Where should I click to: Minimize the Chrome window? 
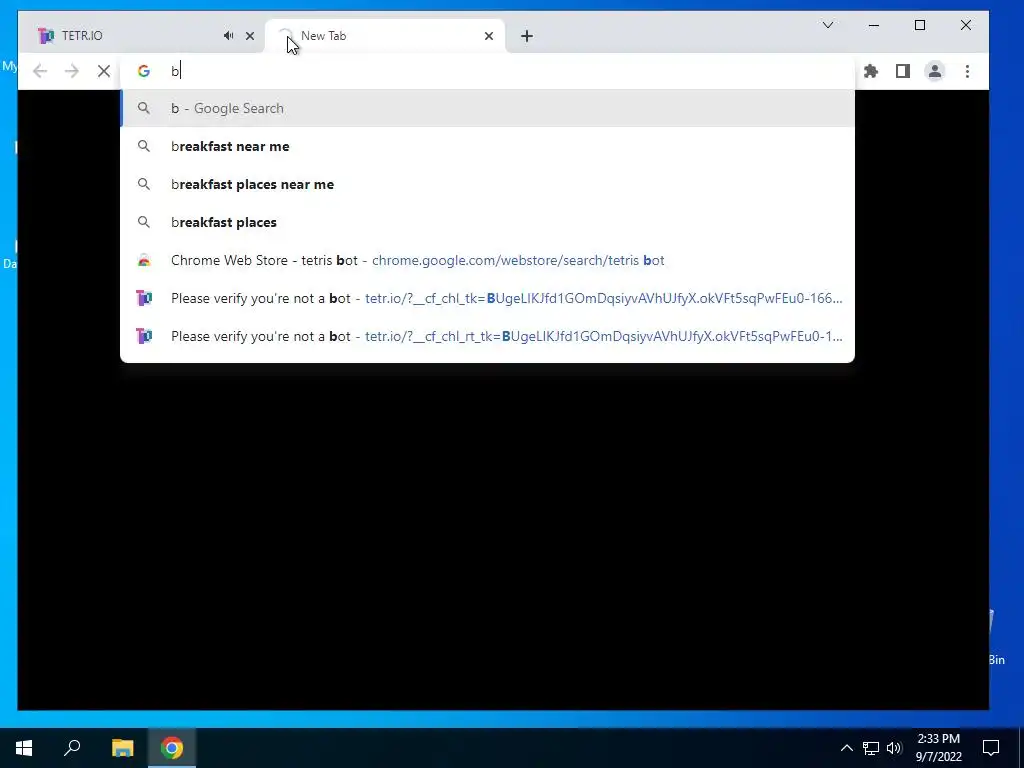tap(874, 25)
